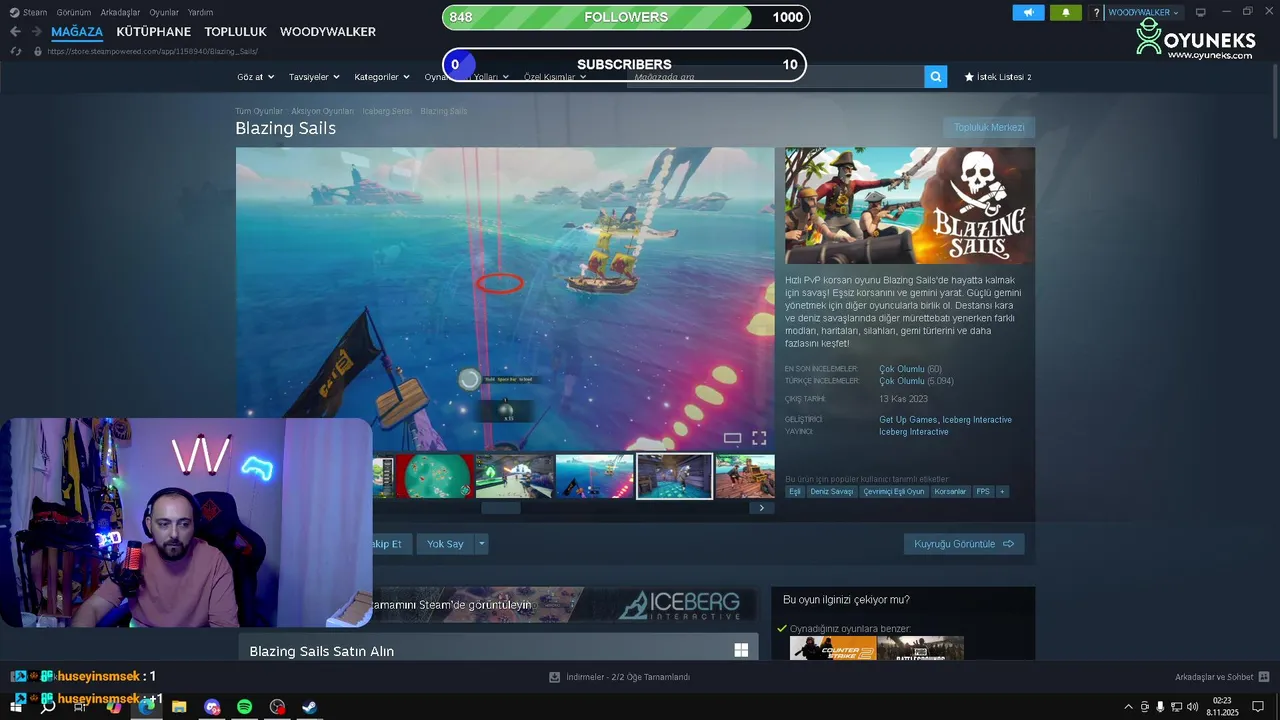Viewport: 1280px width, 720px height.
Task: Select the Korsanlar tag
Action: pyautogui.click(x=950, y=491)
